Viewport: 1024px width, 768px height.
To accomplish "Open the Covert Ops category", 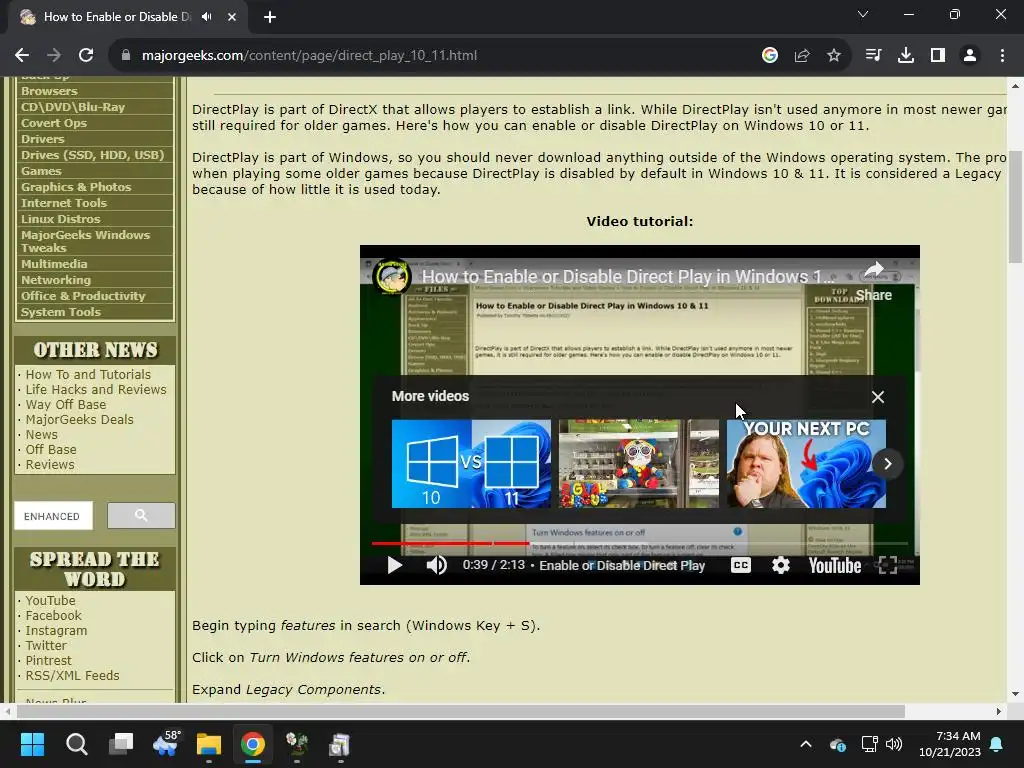I will pyautogui.click(x=54, y=123).
